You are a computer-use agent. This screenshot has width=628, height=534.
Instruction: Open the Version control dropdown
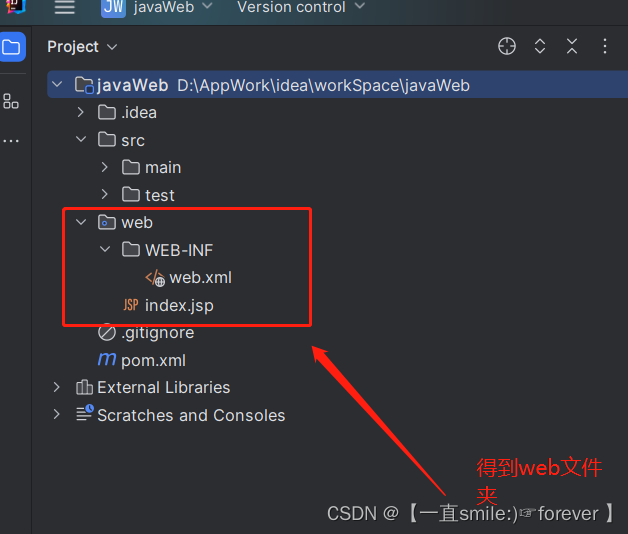tap(301, 7)
